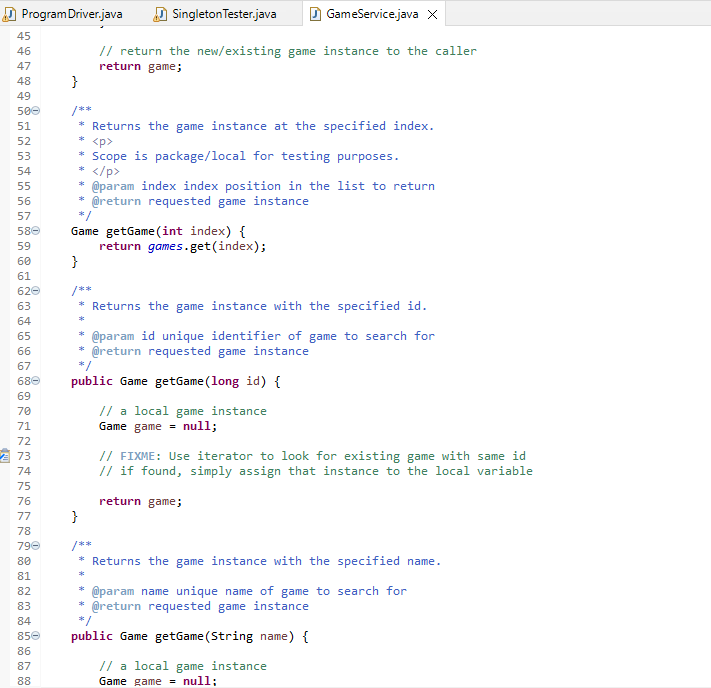Select the GameService.java tab
Screen dimensions: 711x688
pyautogui.click(x=372, y=14)
